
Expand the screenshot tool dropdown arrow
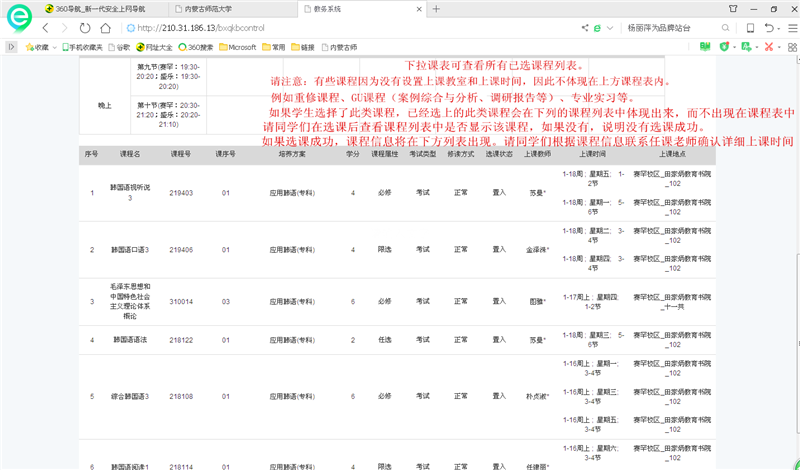781,46
